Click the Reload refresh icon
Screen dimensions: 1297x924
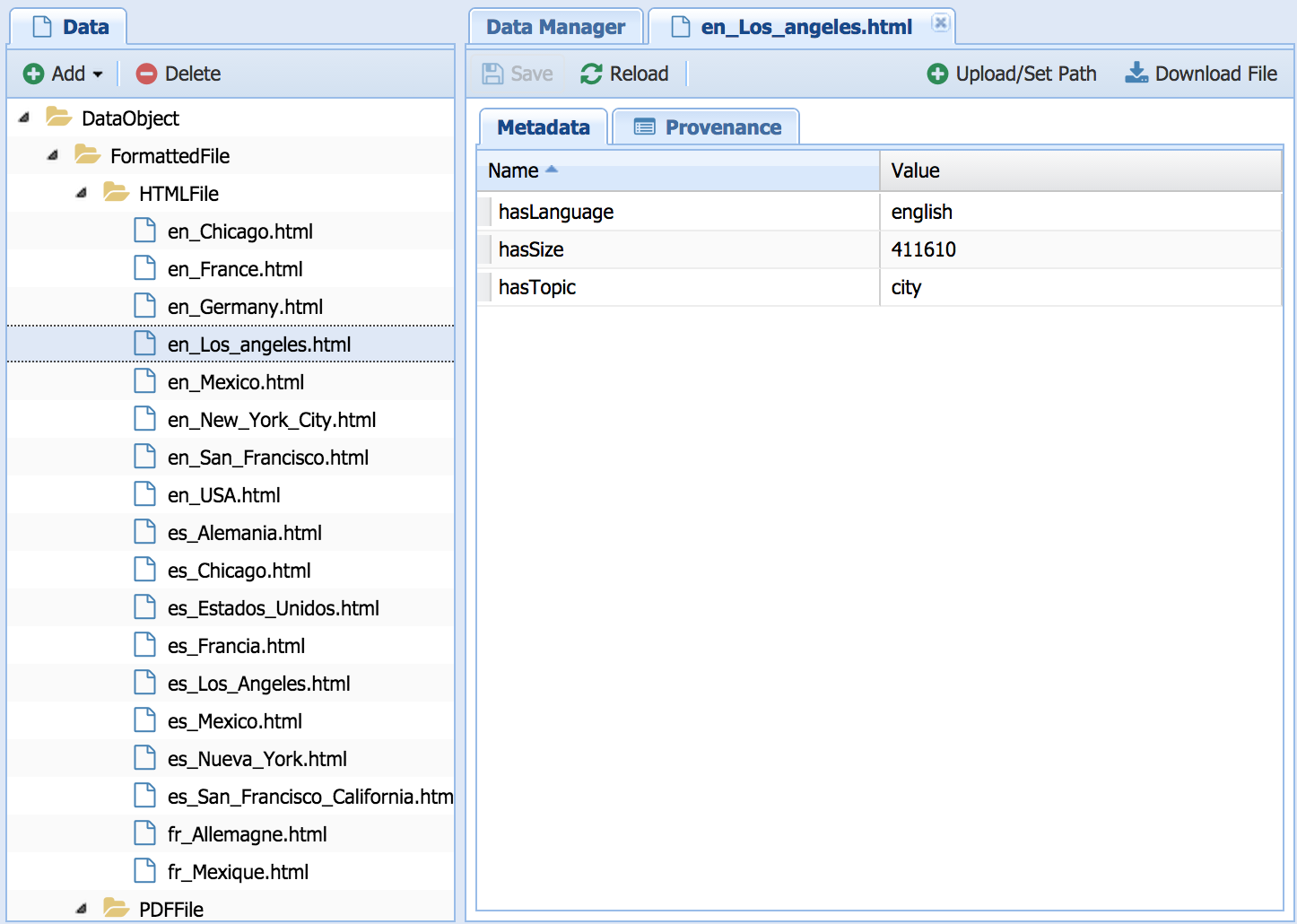click(591, 74)
